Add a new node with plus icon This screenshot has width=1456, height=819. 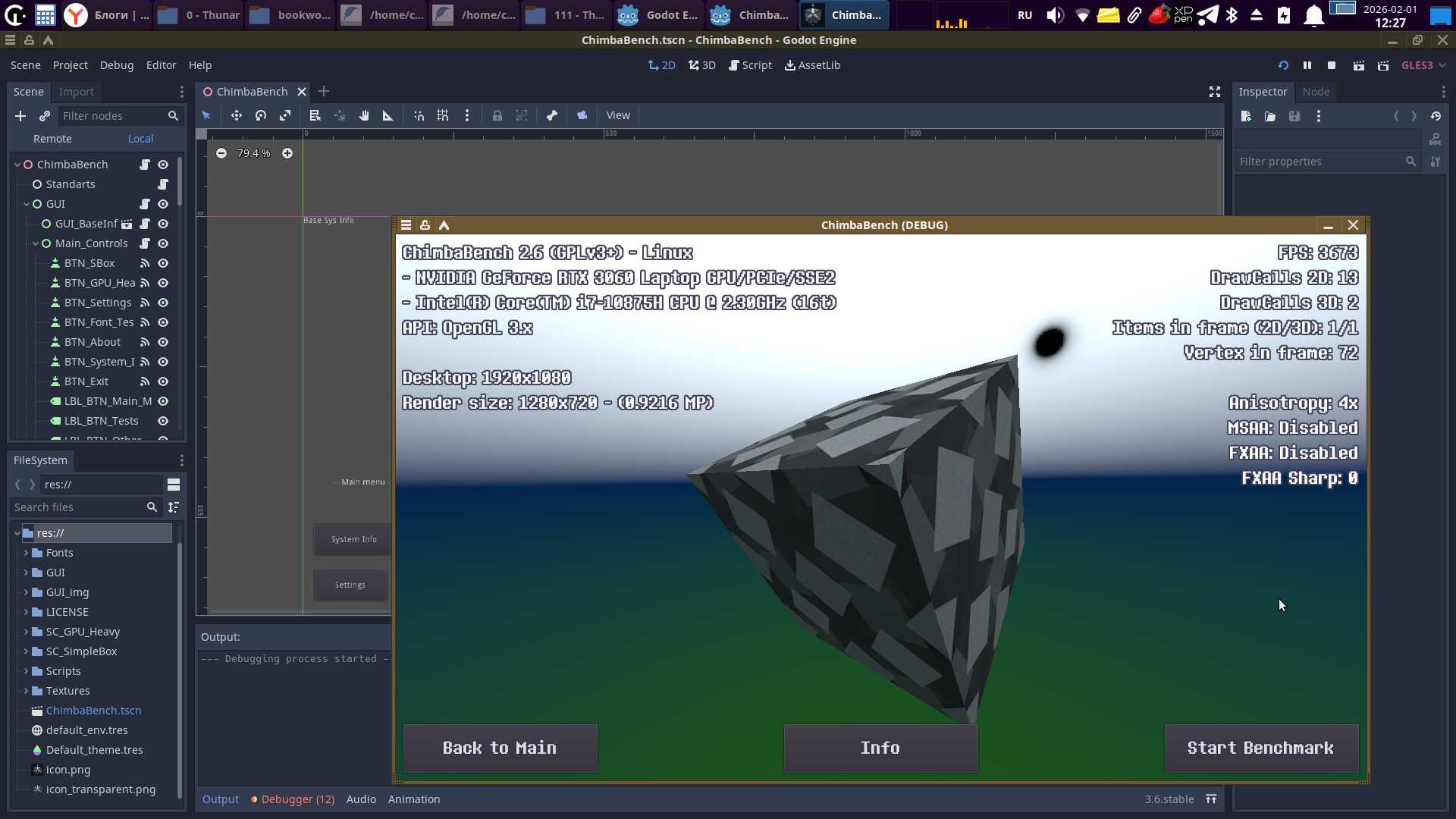tap(20, 116)
